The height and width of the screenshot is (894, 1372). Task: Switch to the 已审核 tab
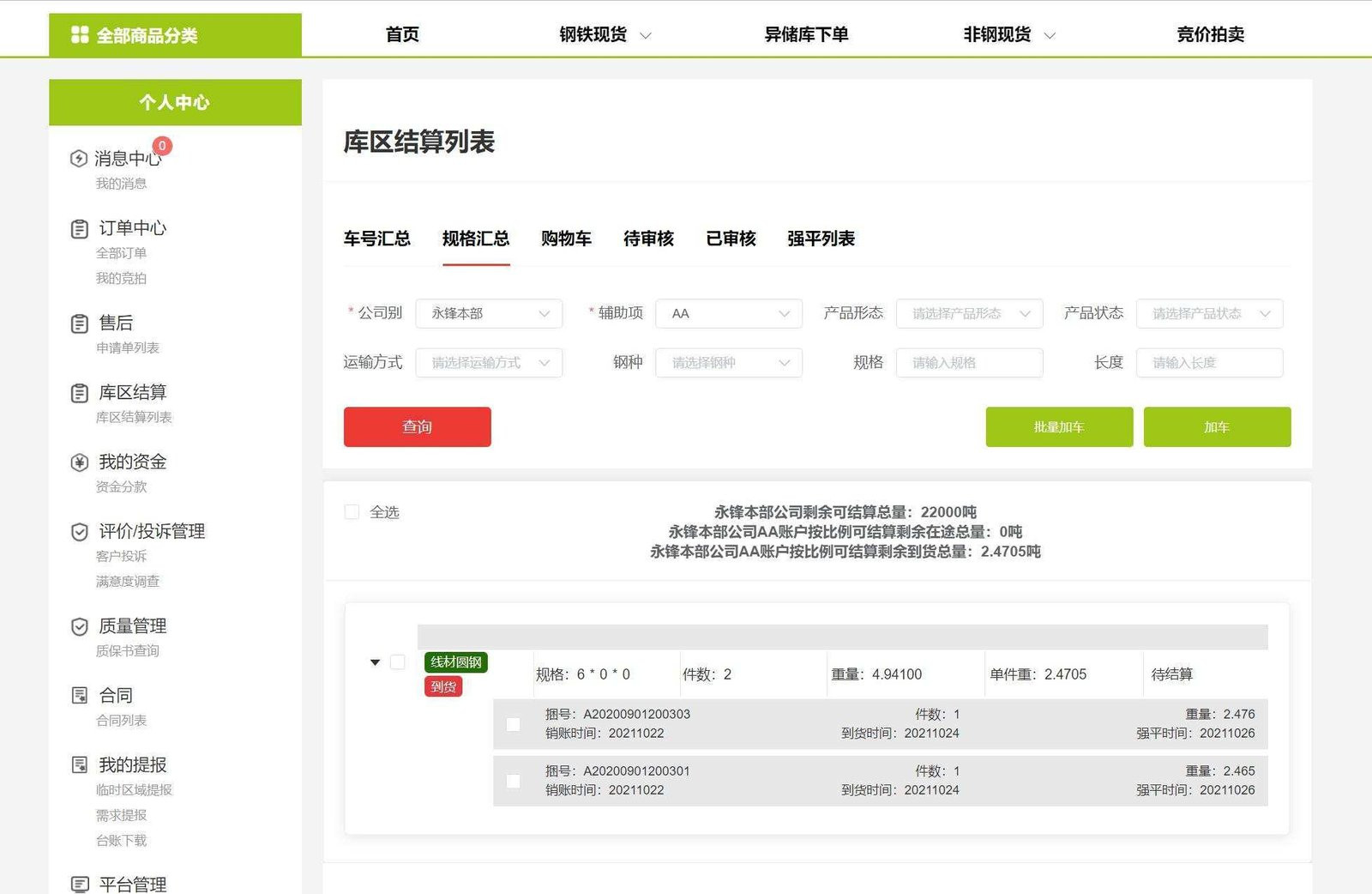[x=731, y=239]
